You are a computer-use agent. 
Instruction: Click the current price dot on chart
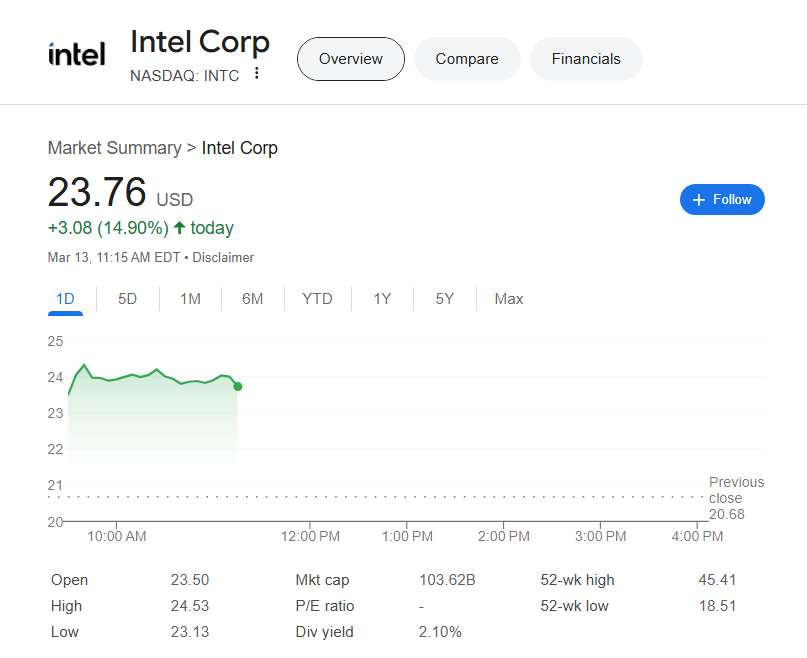click(x=237, y=386)
